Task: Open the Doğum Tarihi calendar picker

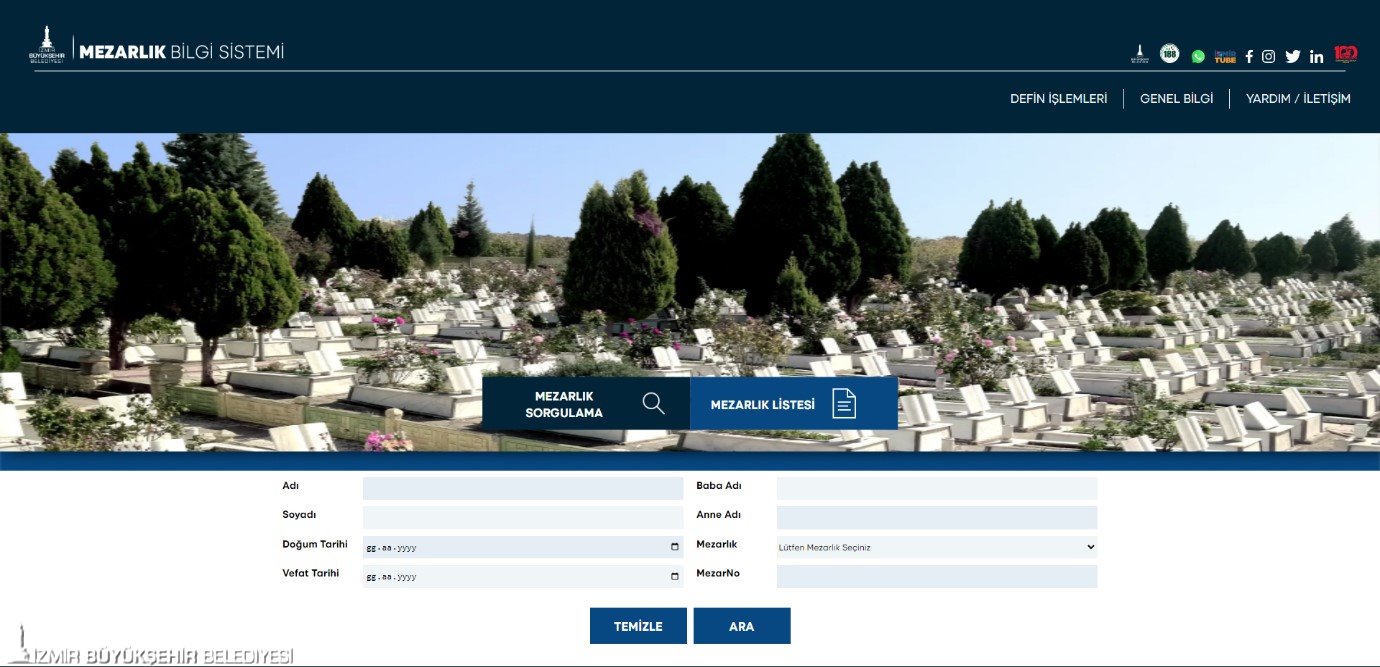Action: click(675, 547)
